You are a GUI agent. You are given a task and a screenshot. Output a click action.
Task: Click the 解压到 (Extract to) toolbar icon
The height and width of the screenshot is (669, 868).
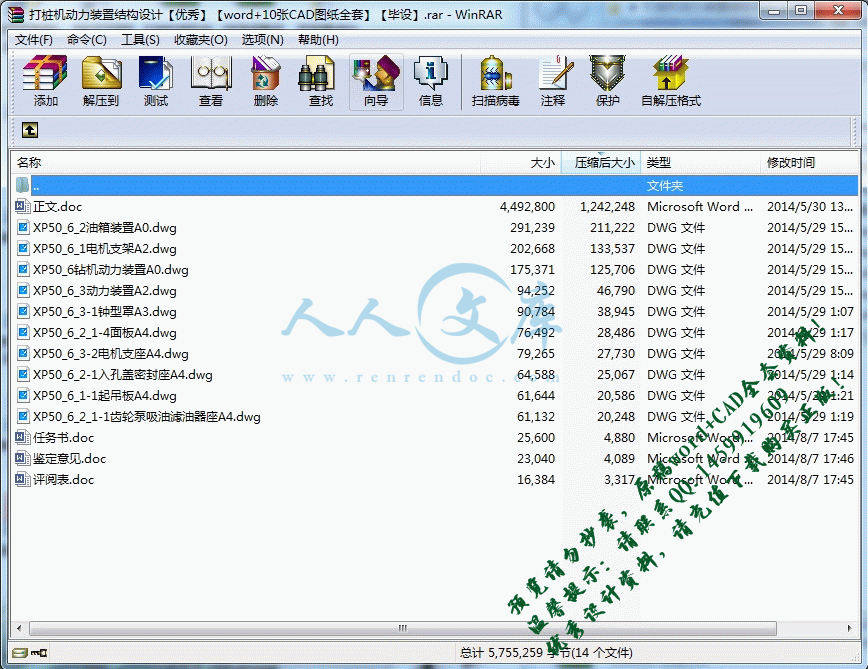101,73
